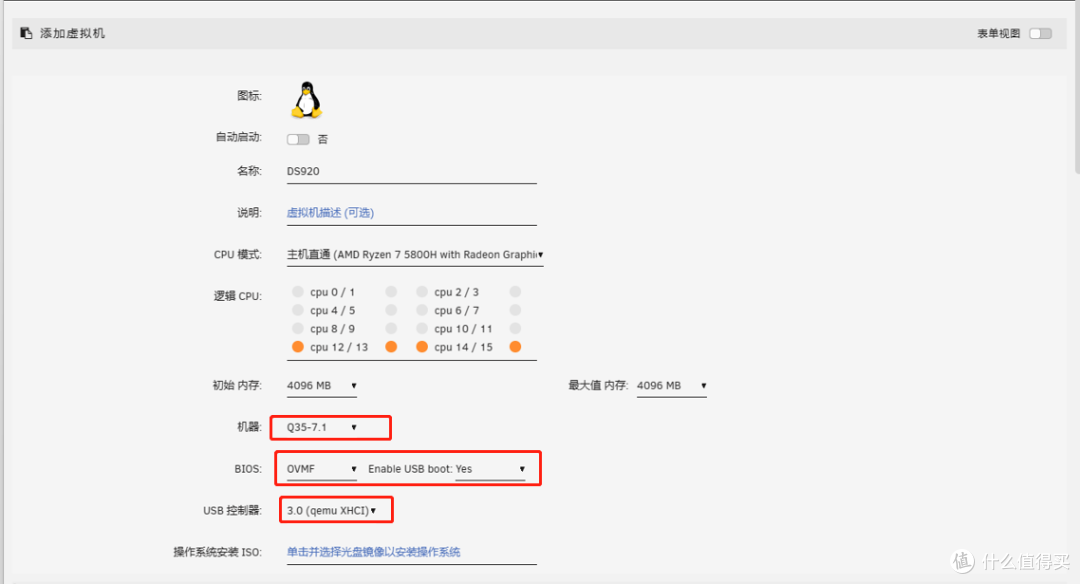Enable logical cpu 6

[422, 310]
